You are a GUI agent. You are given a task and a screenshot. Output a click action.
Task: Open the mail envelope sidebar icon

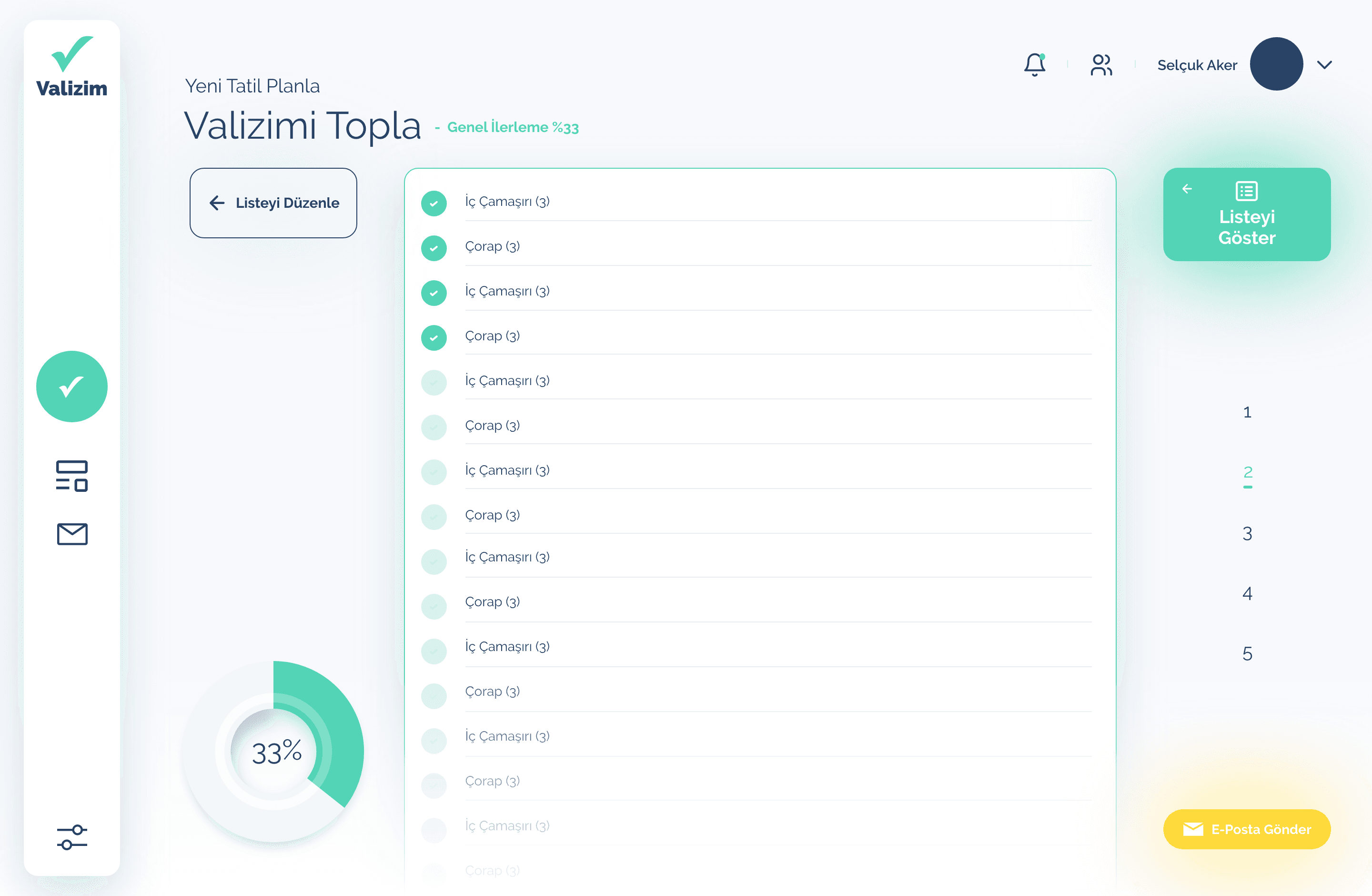(72, 534)
